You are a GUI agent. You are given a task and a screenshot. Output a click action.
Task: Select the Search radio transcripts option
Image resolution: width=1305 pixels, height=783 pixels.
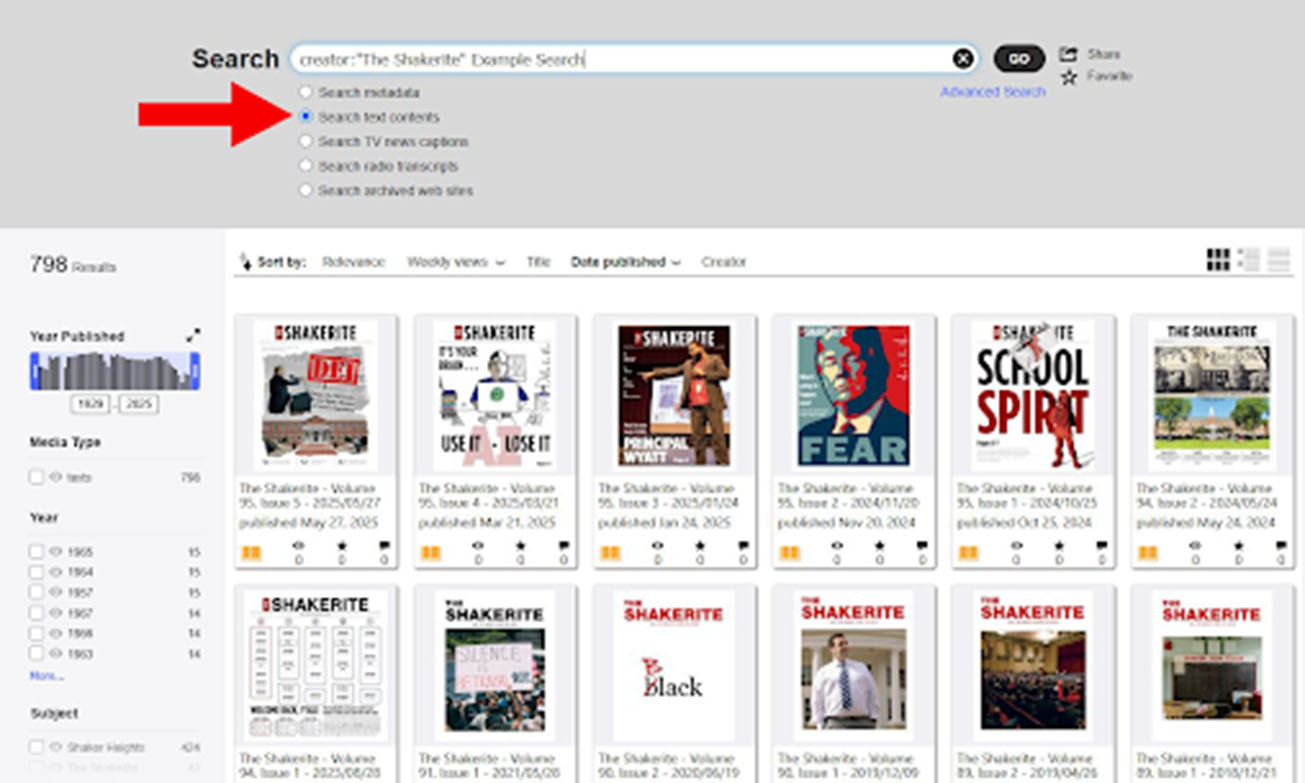pos(306,166)
